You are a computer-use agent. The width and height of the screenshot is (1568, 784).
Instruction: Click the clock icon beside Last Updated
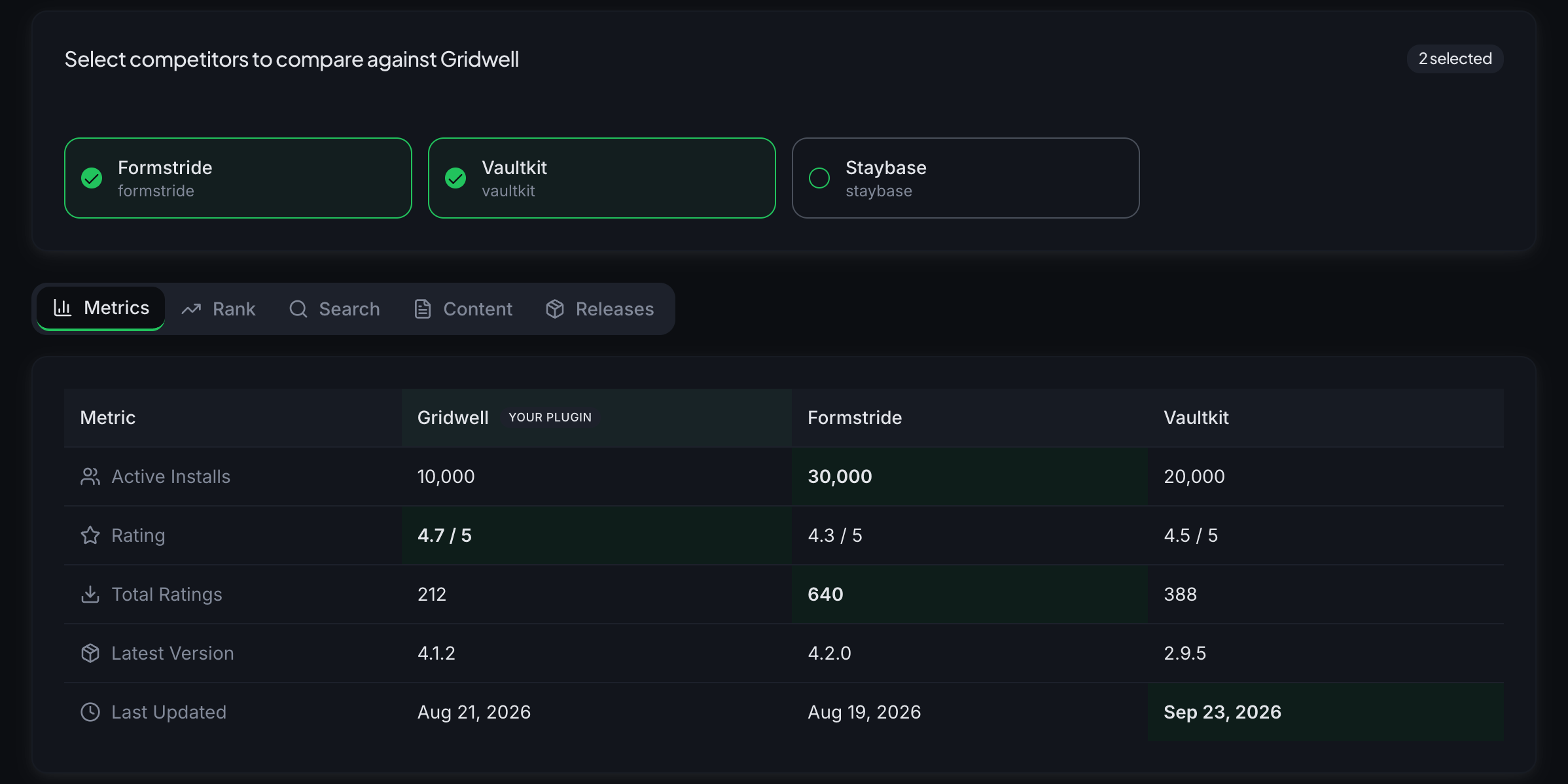coord(90,712)
